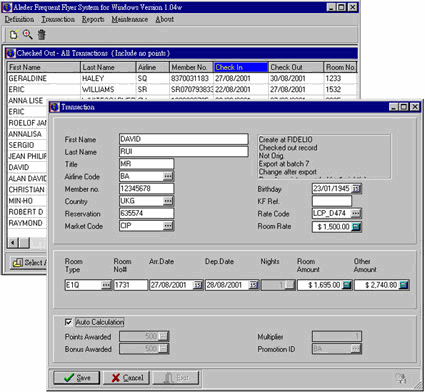Click the Select button in background window

29,263
